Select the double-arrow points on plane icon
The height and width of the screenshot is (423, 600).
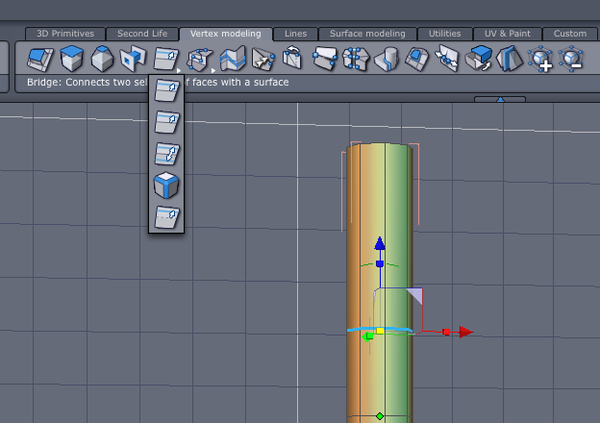pyautogui.click(x=448, y=58)
